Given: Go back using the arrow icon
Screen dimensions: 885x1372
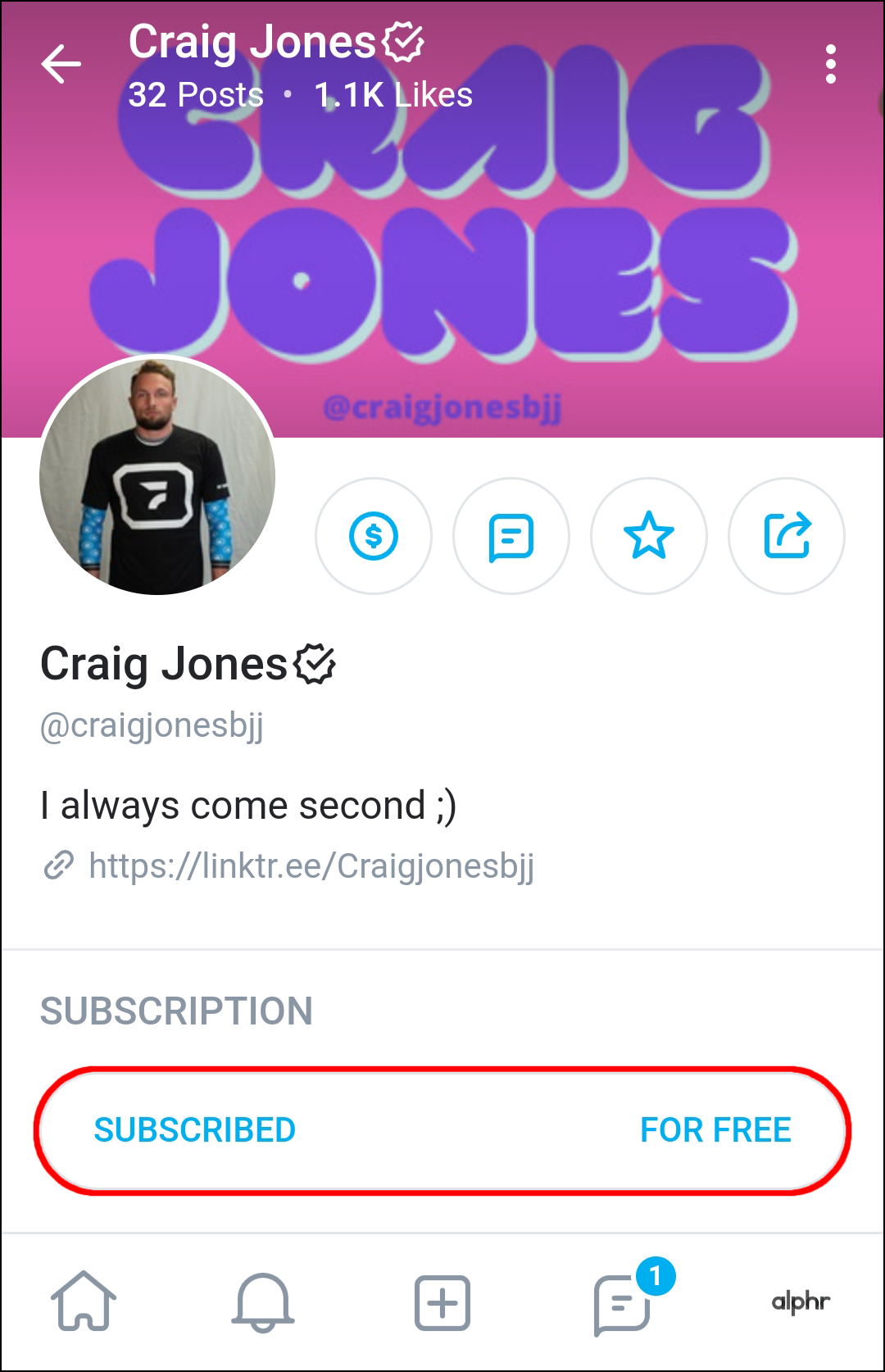Looking at the screenshot, I should click(x=61, y=64).
